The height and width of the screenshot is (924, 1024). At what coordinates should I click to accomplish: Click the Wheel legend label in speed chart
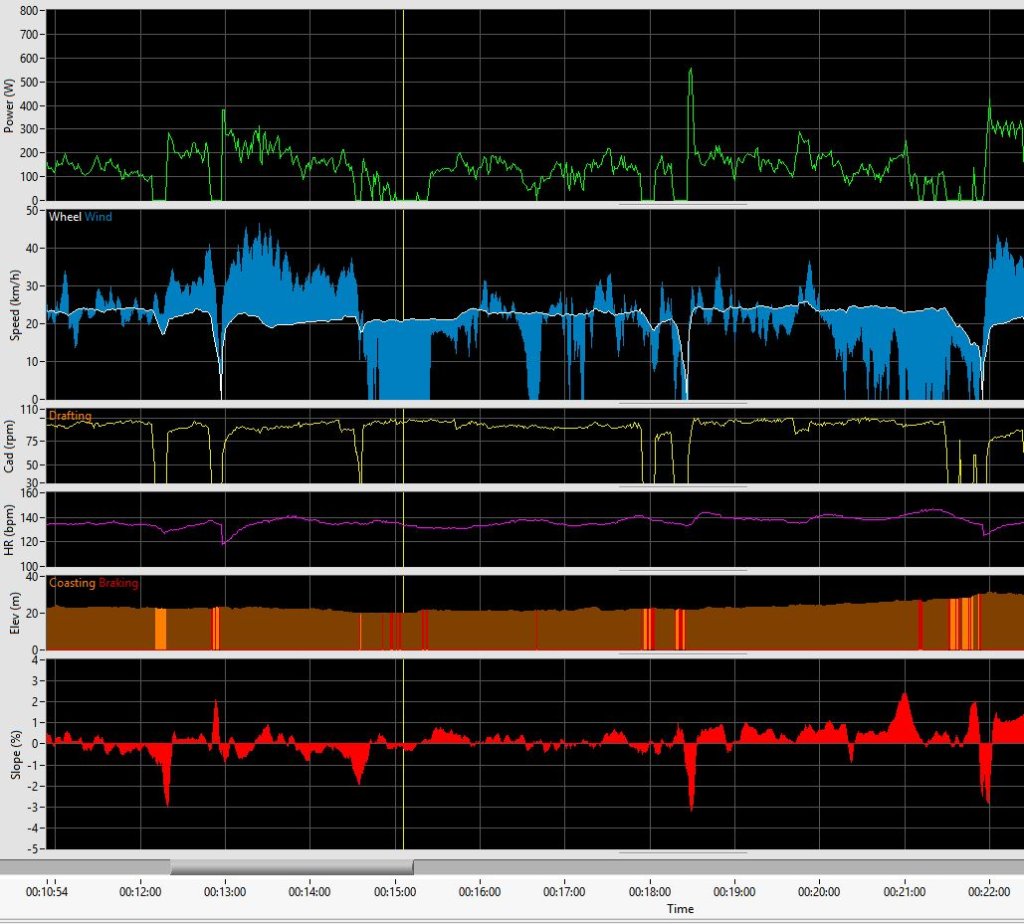click(x=64, y=215)
